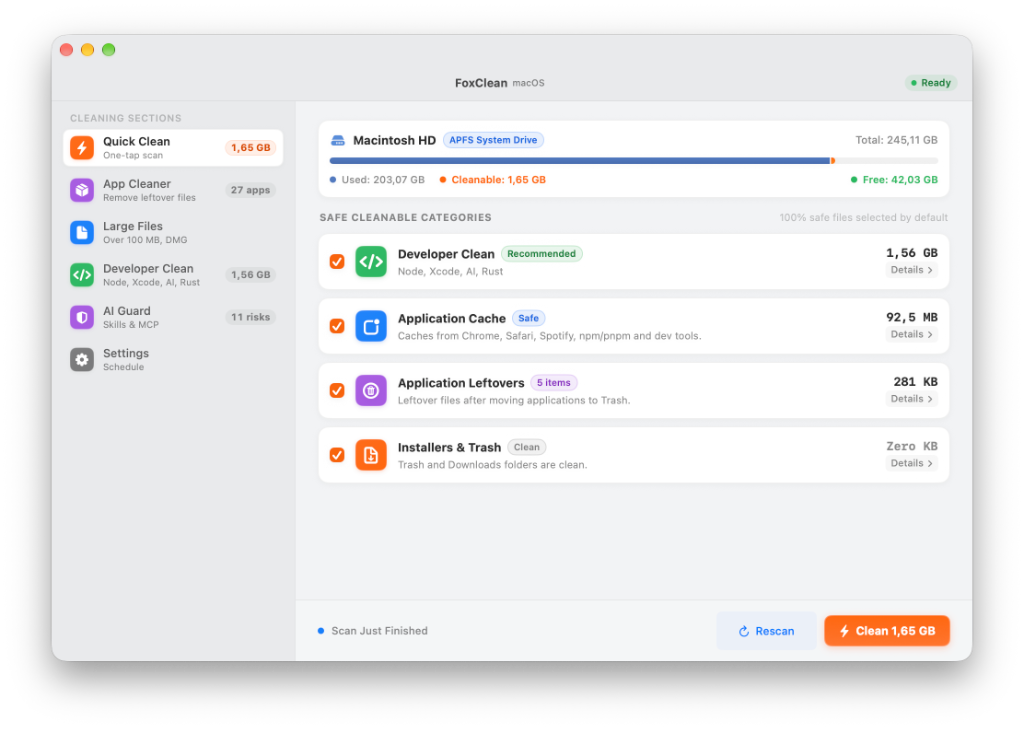1024x729 pixels.
Task: Click the App Cleaner purple box icon
Action: tap(82, 190)
